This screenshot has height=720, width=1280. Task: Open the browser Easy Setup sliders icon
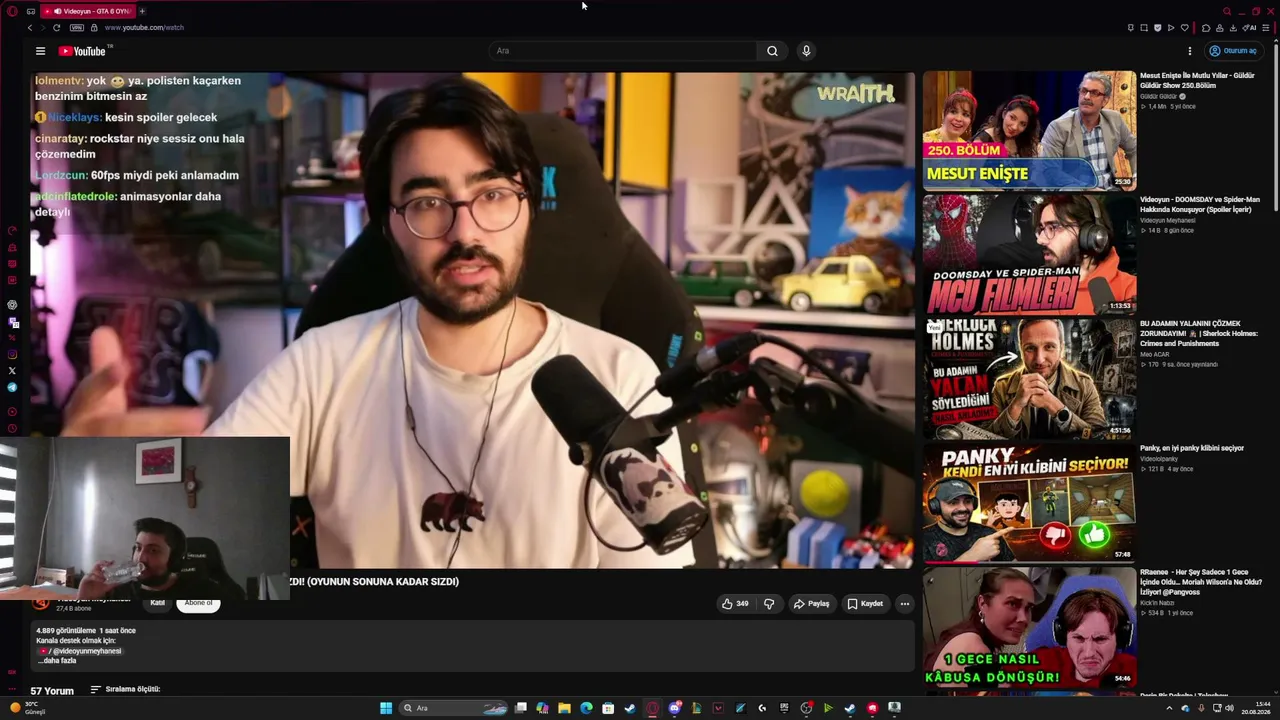1266,28
